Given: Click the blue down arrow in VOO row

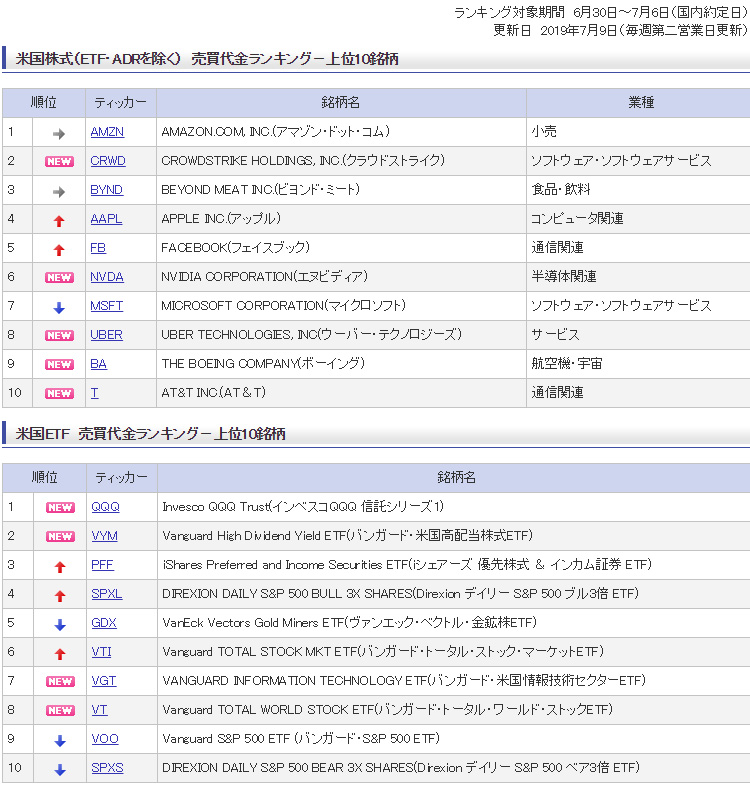Looking at the screenshot, I should point(60,741).
